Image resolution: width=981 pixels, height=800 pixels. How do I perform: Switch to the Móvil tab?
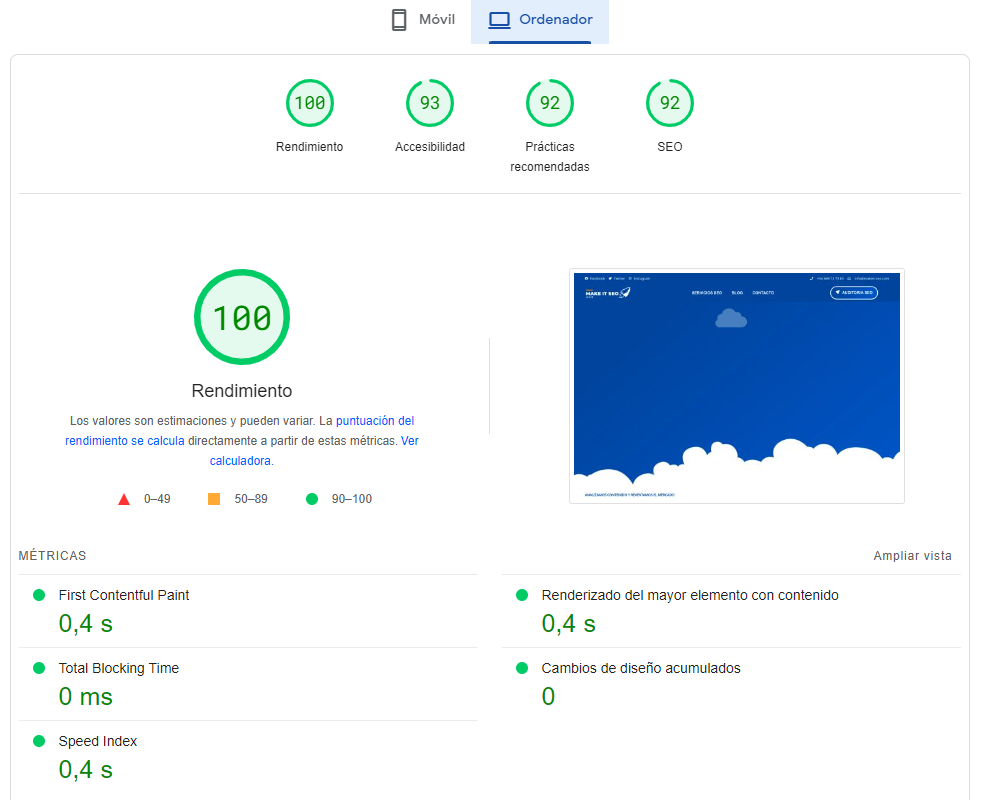[x=422, y=20]
